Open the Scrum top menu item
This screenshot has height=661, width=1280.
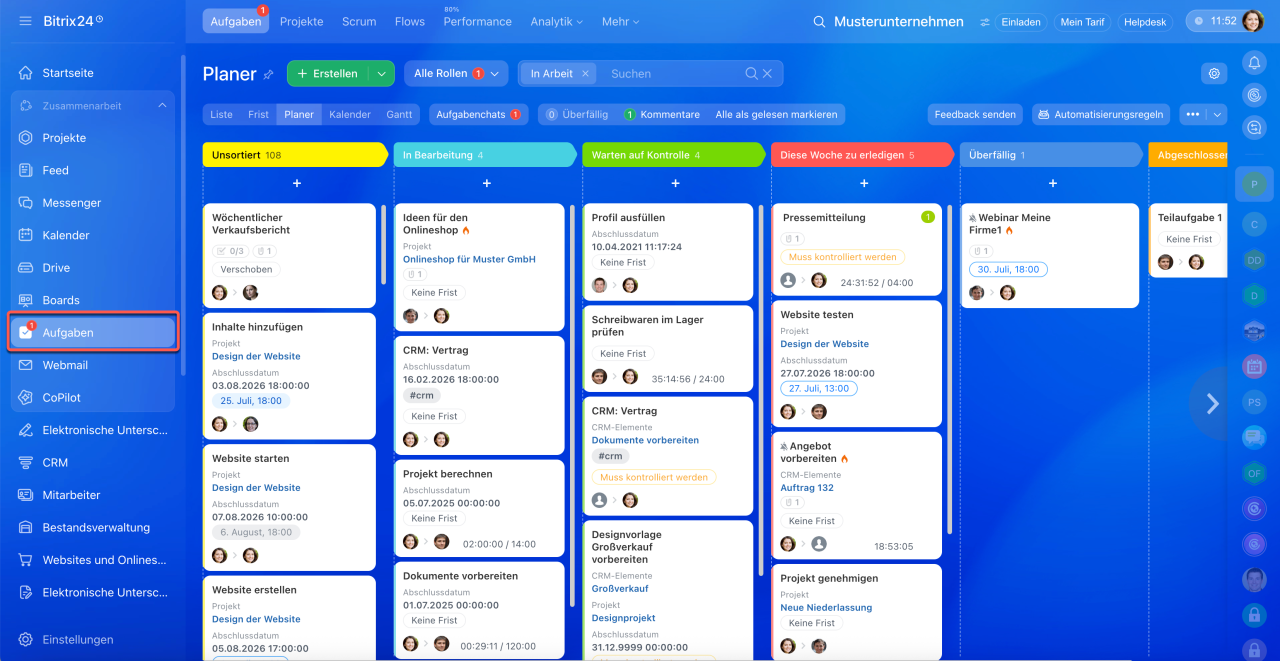click(x=359, y=21)
